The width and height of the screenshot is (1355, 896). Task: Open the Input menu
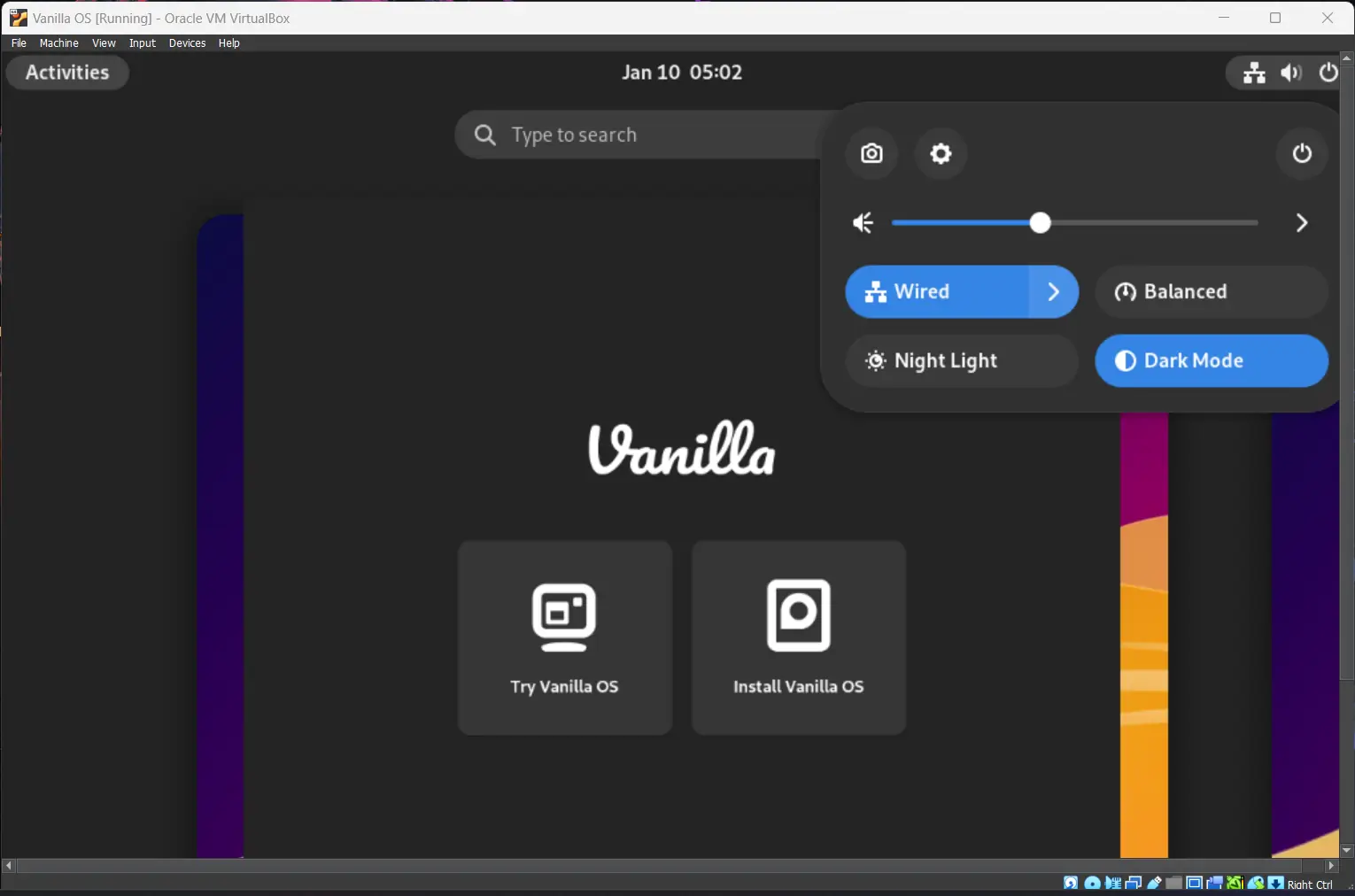pos(142,42)
